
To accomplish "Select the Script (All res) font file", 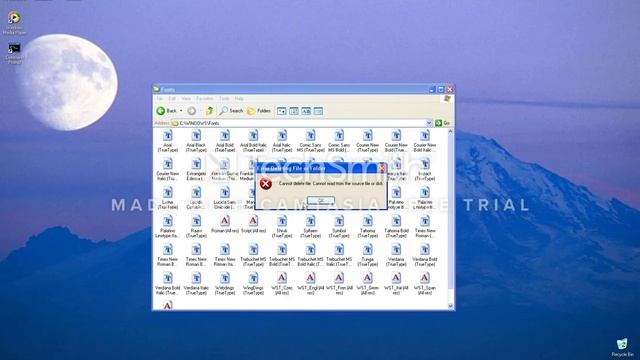I will tap(253, 224).
